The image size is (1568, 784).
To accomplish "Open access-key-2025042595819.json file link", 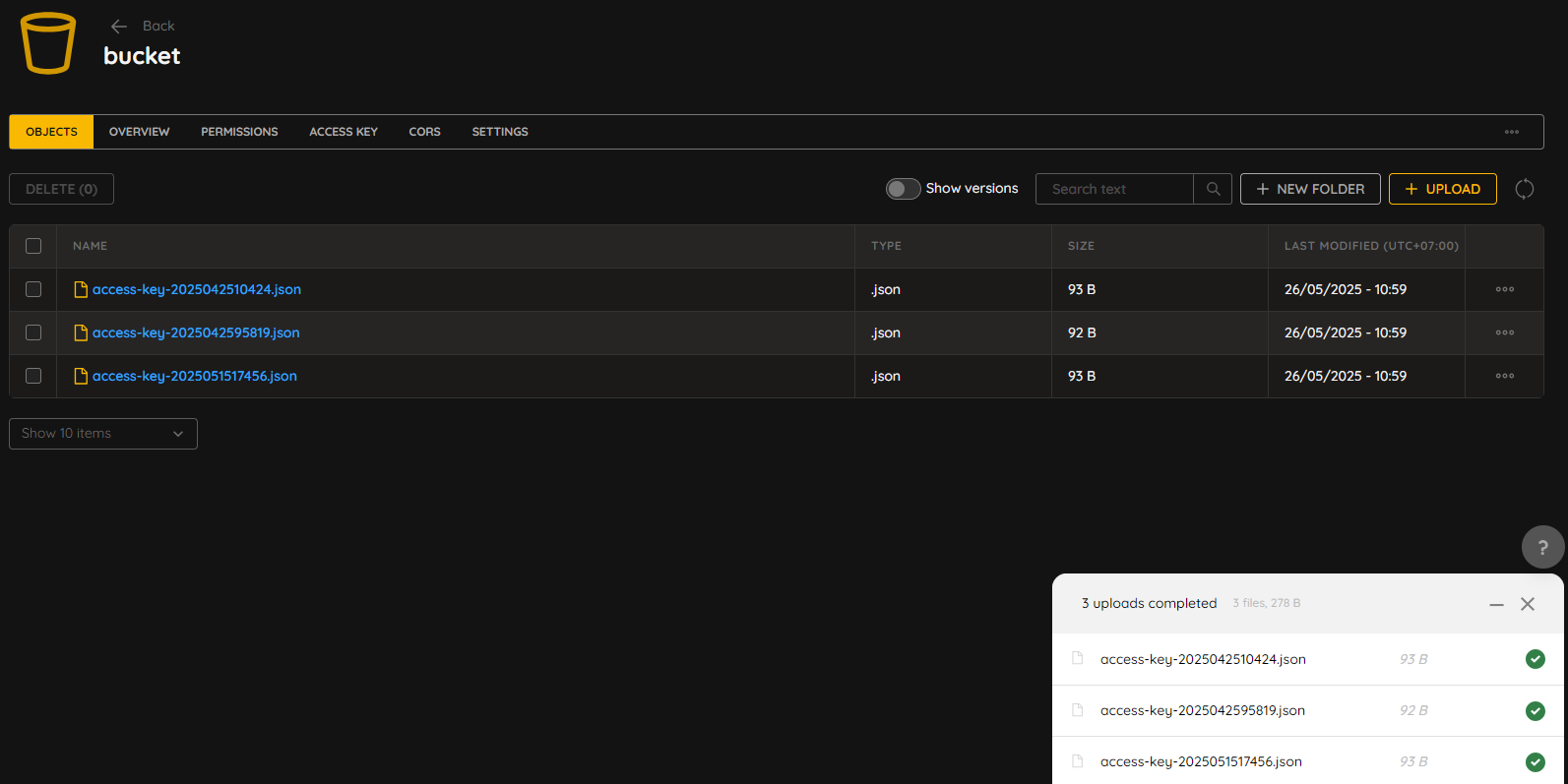I will click(x=196, y=332).
